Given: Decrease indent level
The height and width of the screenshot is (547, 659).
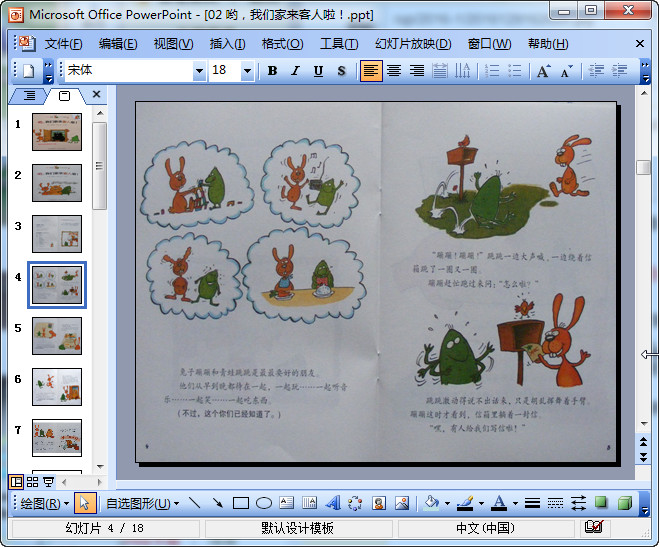Looking at the screenshot, I should click(x=596, y=71).
